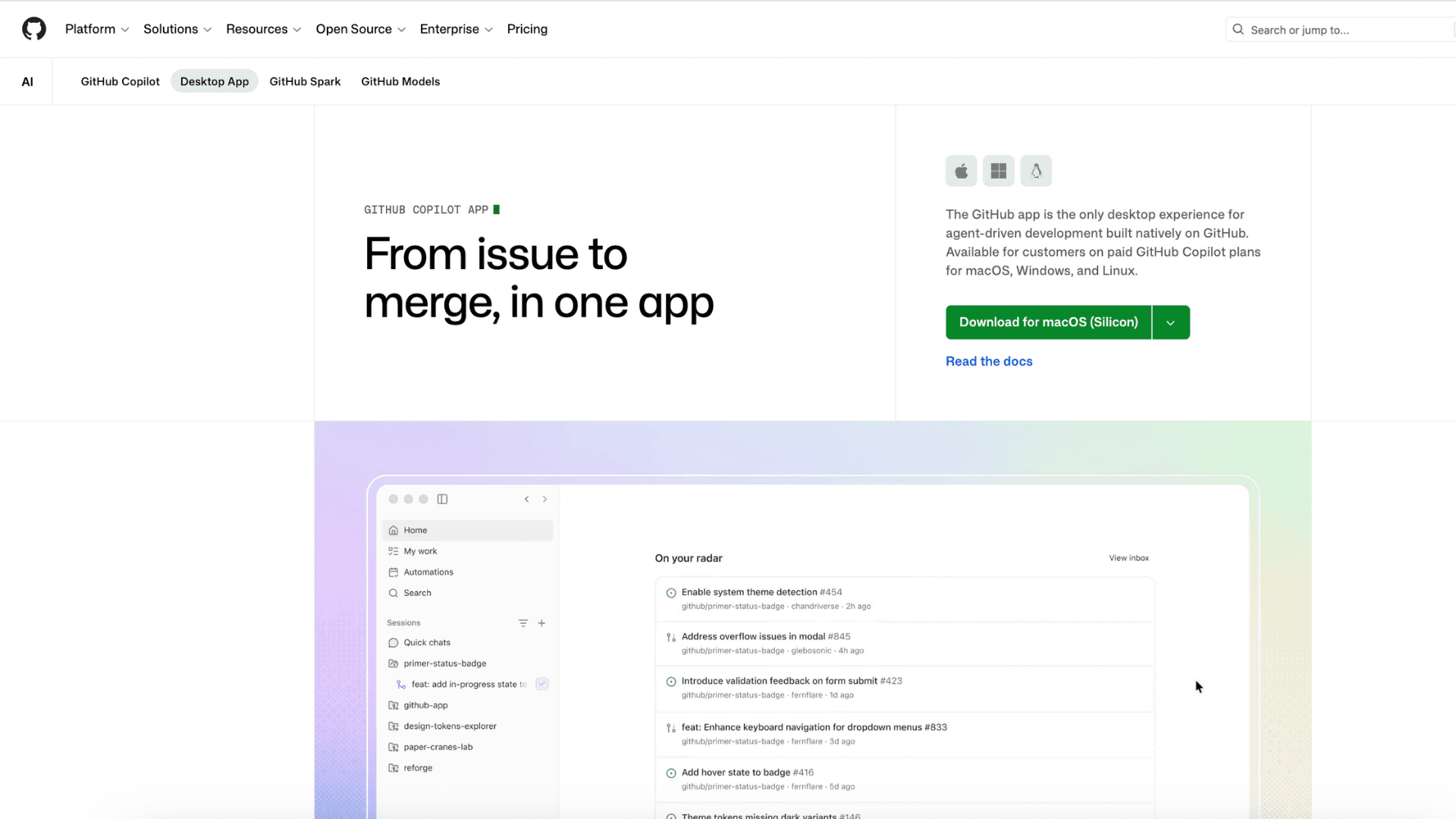Select the Home item in sidebar
Image resolution: width=1456 pixels, height=819 pixels.
[x=468, y=530]
